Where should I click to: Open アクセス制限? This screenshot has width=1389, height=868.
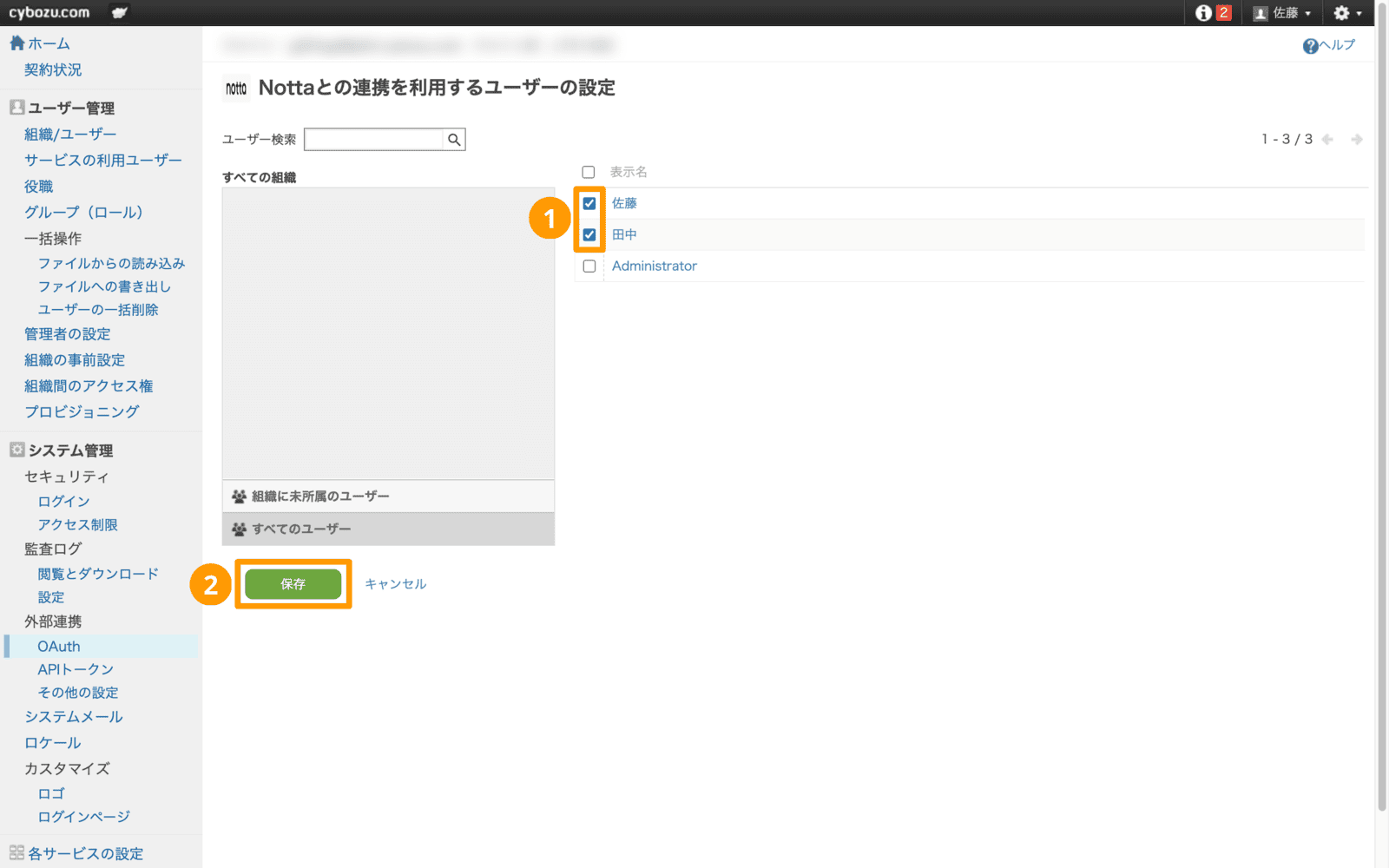[x=77, y=525]
